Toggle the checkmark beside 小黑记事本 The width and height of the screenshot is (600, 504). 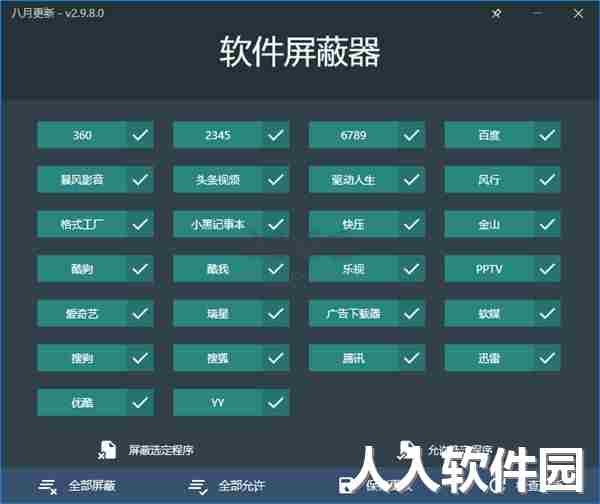(x=276, y=224)
